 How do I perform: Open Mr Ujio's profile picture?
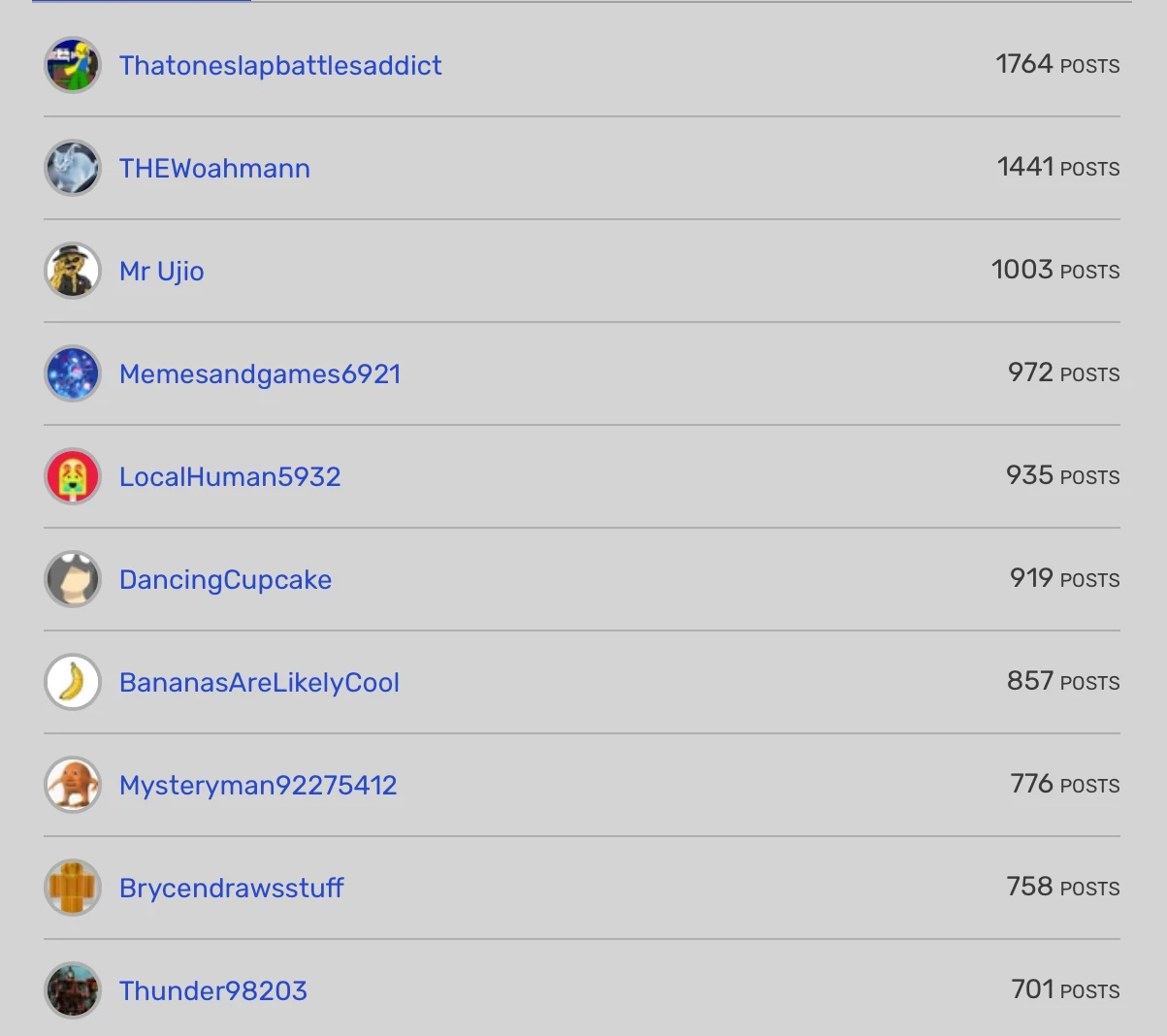[x=72, y=270]
